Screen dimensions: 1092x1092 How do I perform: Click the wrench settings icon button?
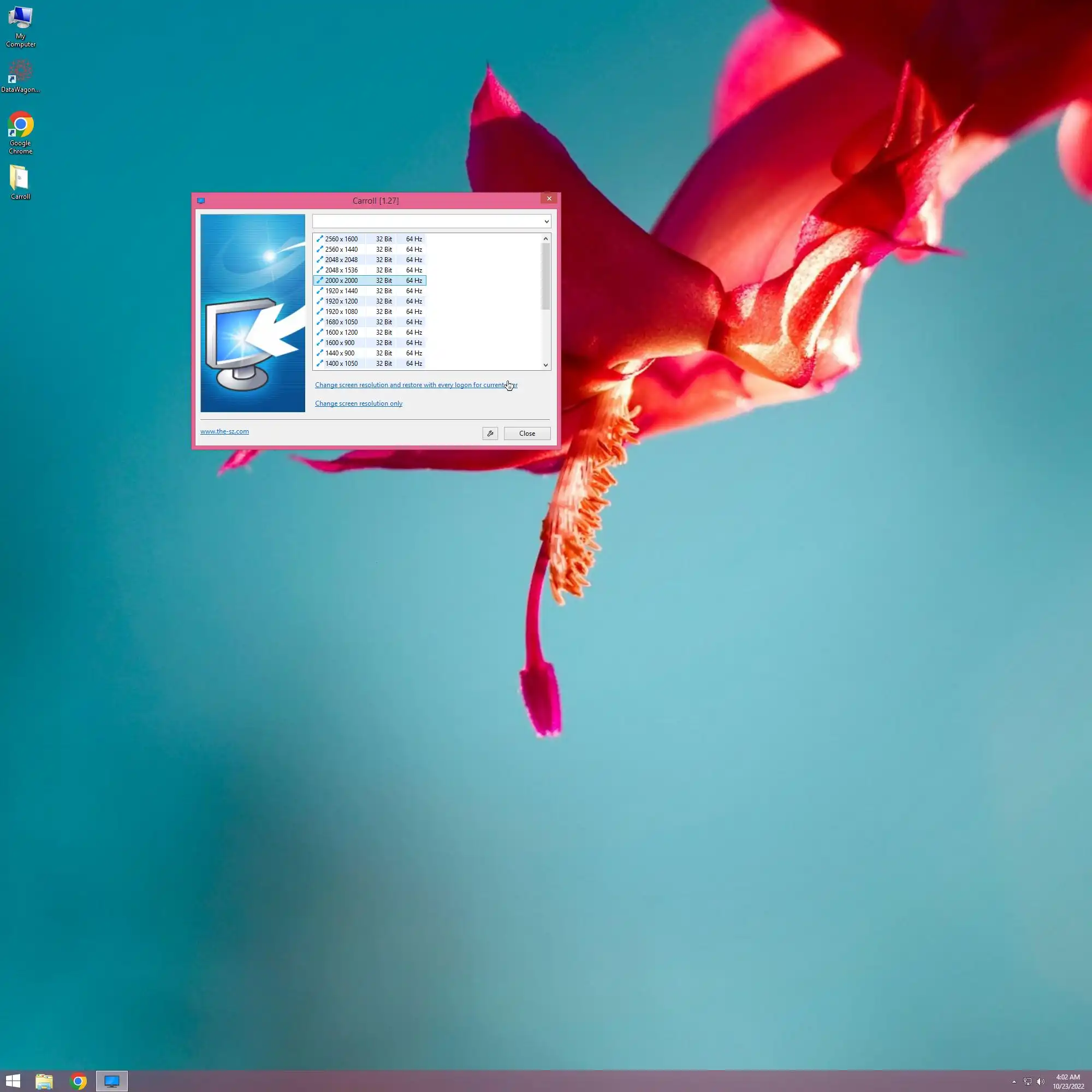point(490,434)
